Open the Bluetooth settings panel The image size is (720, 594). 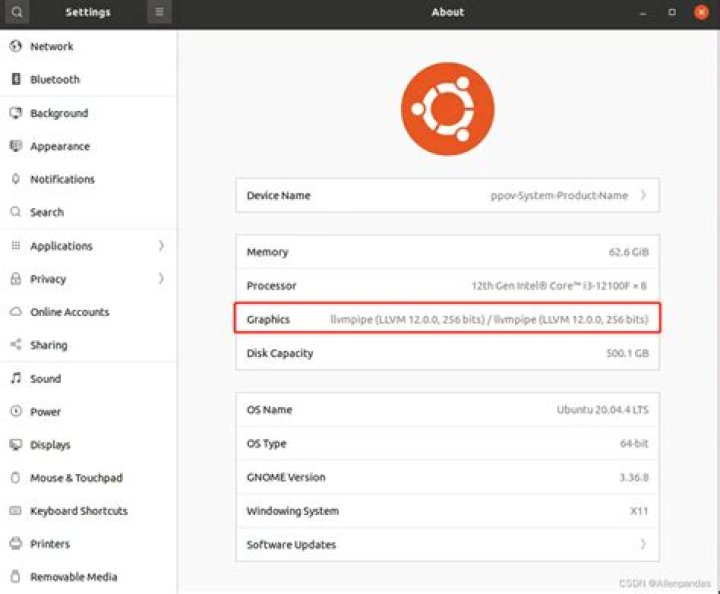tap(88, 79)
